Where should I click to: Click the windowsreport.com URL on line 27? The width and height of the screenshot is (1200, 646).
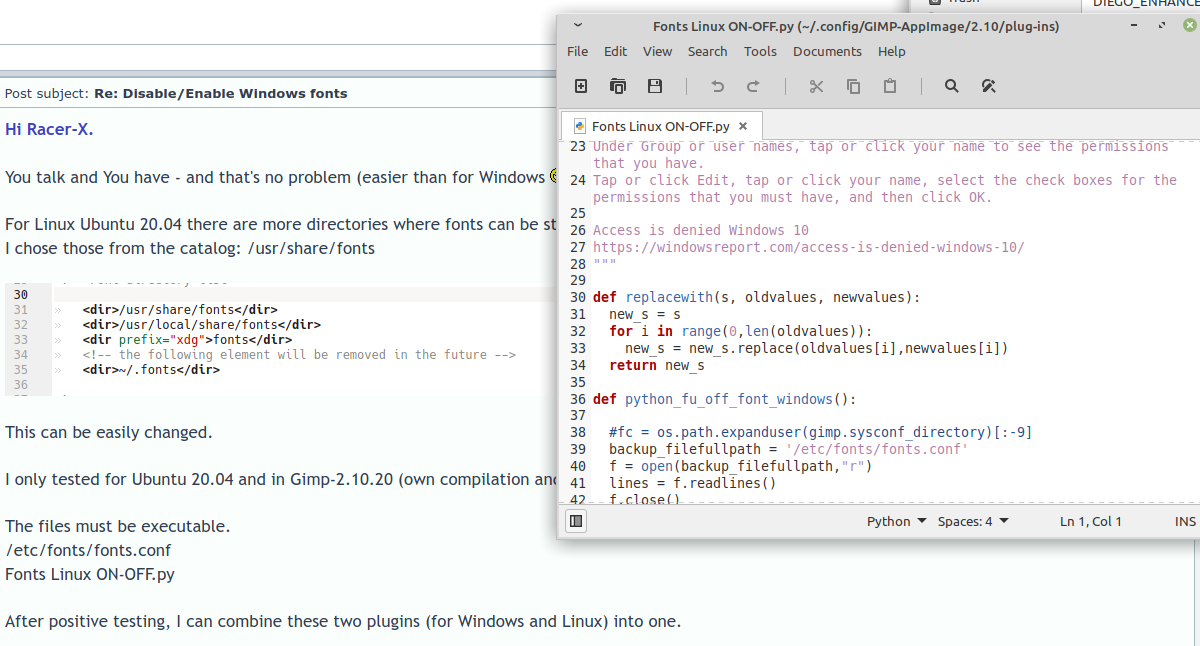(x=809, y=247)
